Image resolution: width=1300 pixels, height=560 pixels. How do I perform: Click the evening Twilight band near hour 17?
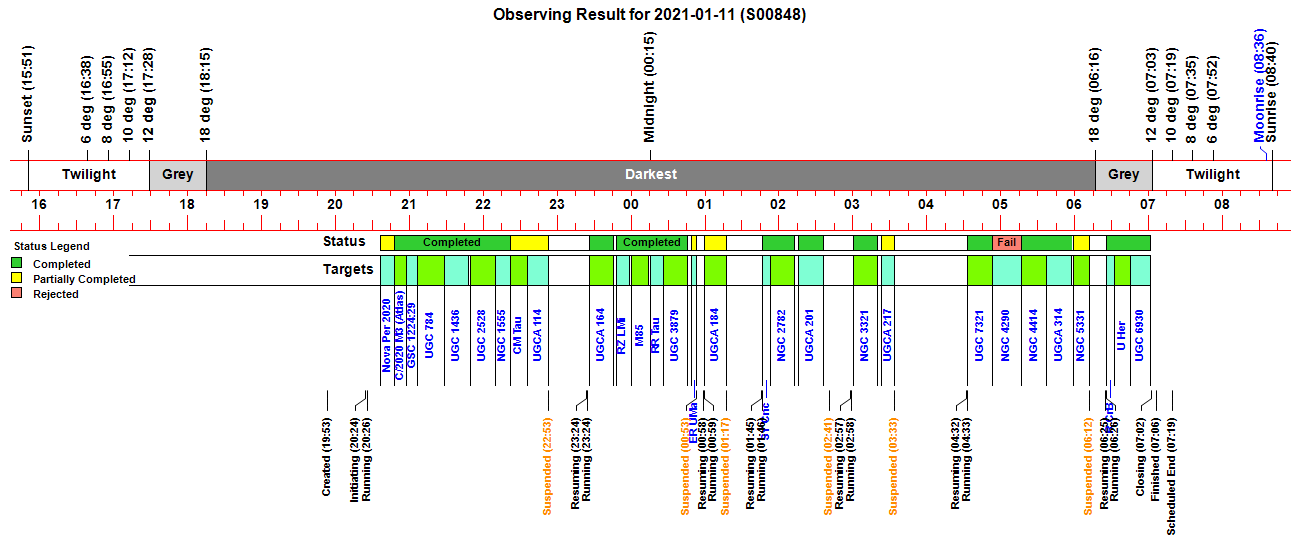tap(89, 174)
